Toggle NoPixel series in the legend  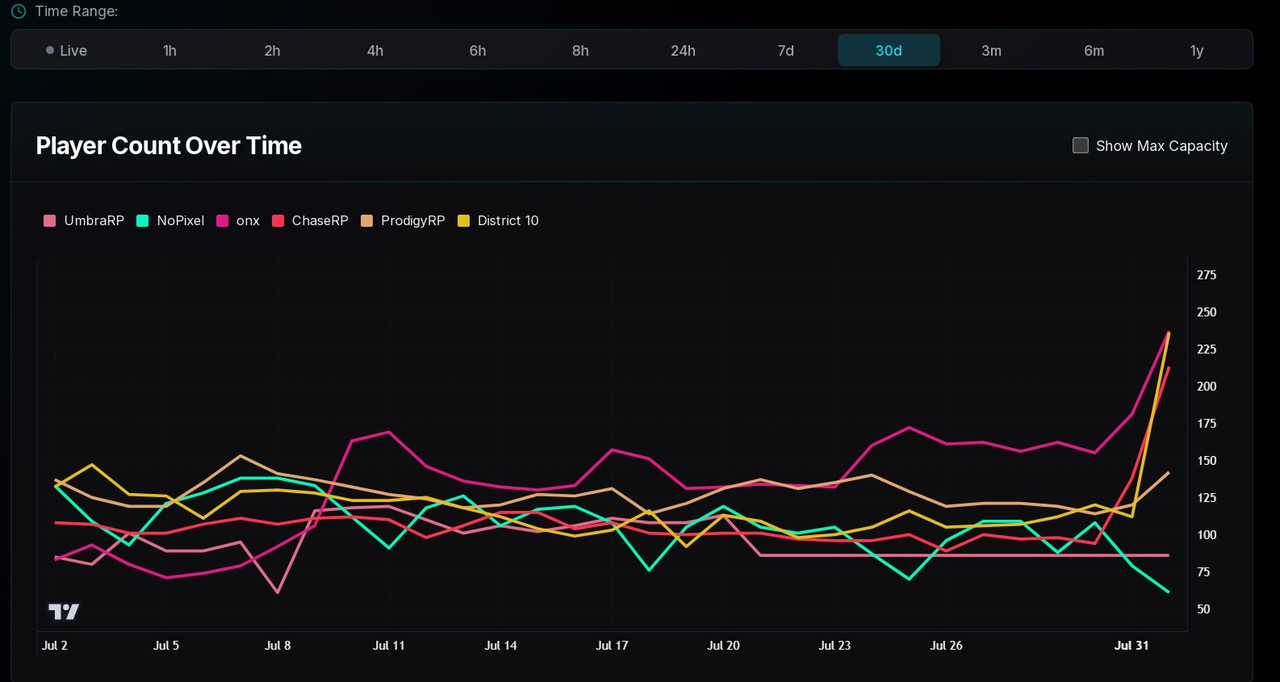[x=170, y=220]
